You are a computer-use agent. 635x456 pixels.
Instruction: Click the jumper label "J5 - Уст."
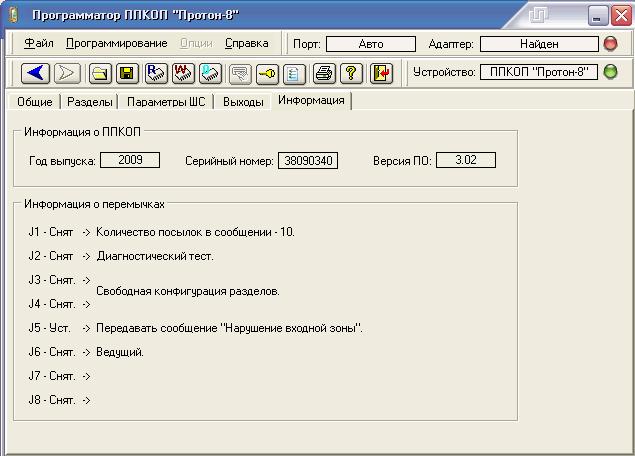(x=49, y=328)
